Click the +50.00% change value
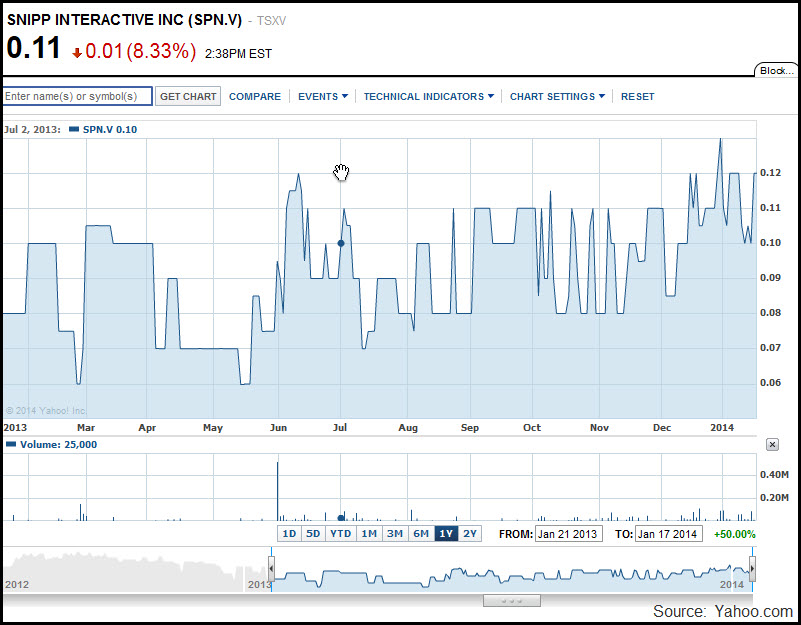The image size is (801, 625). (735, 534)
